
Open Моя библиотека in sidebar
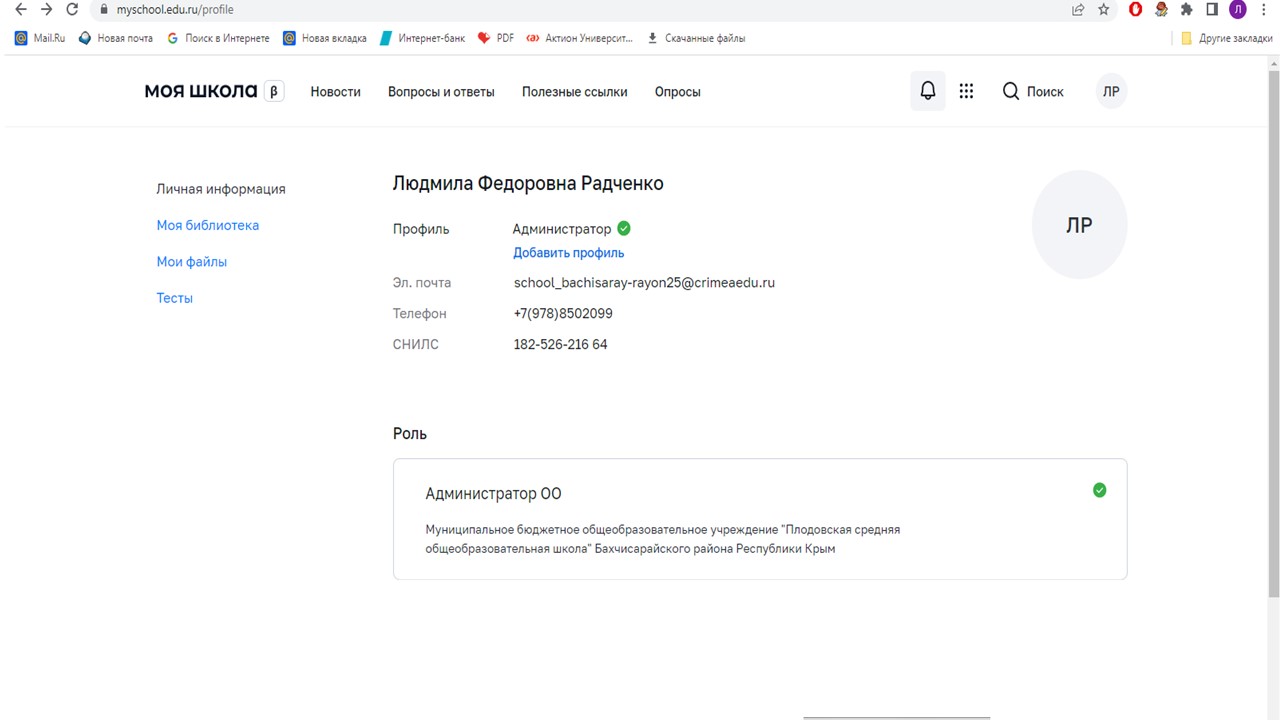pyautogui.click(x=207, y=225)
